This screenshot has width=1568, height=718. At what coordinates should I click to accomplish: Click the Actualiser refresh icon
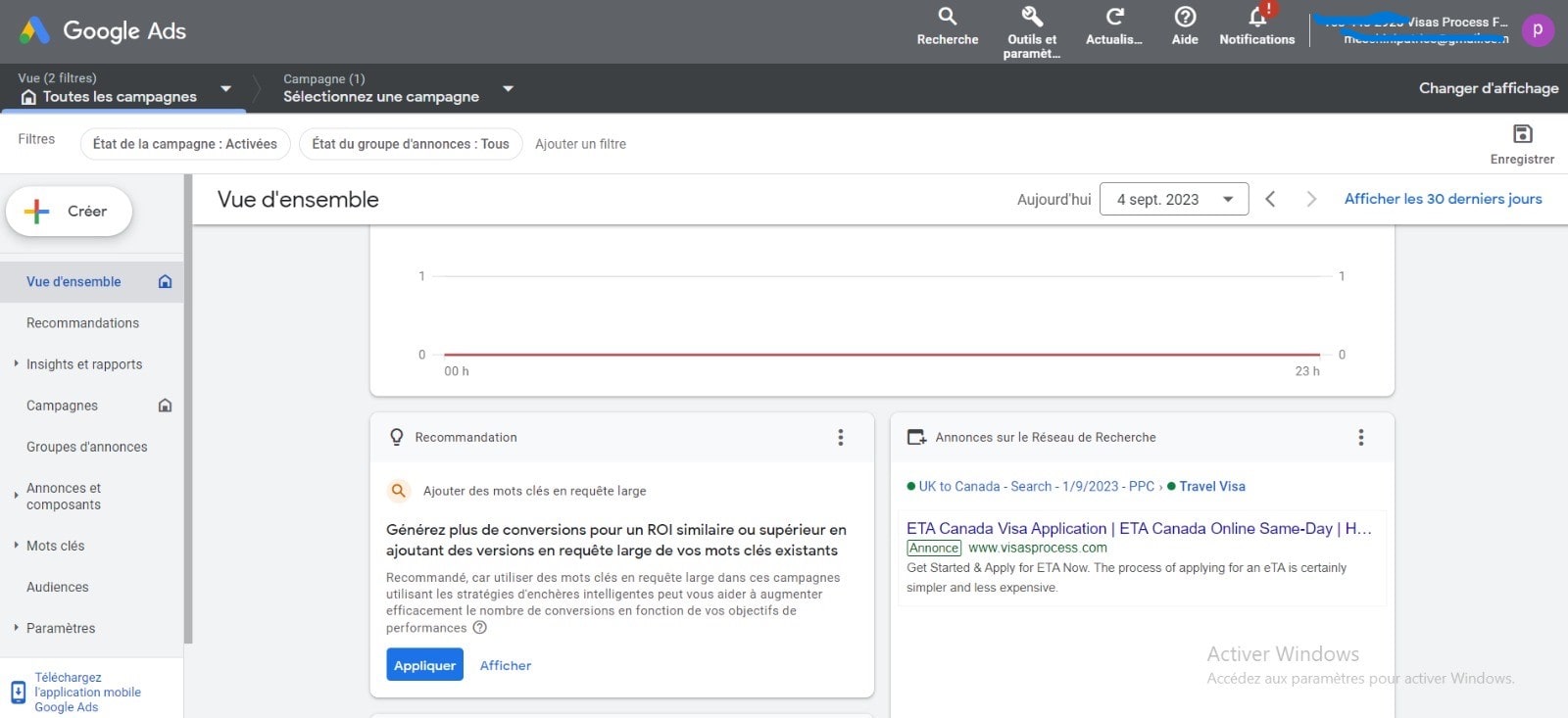point(1114,17)
